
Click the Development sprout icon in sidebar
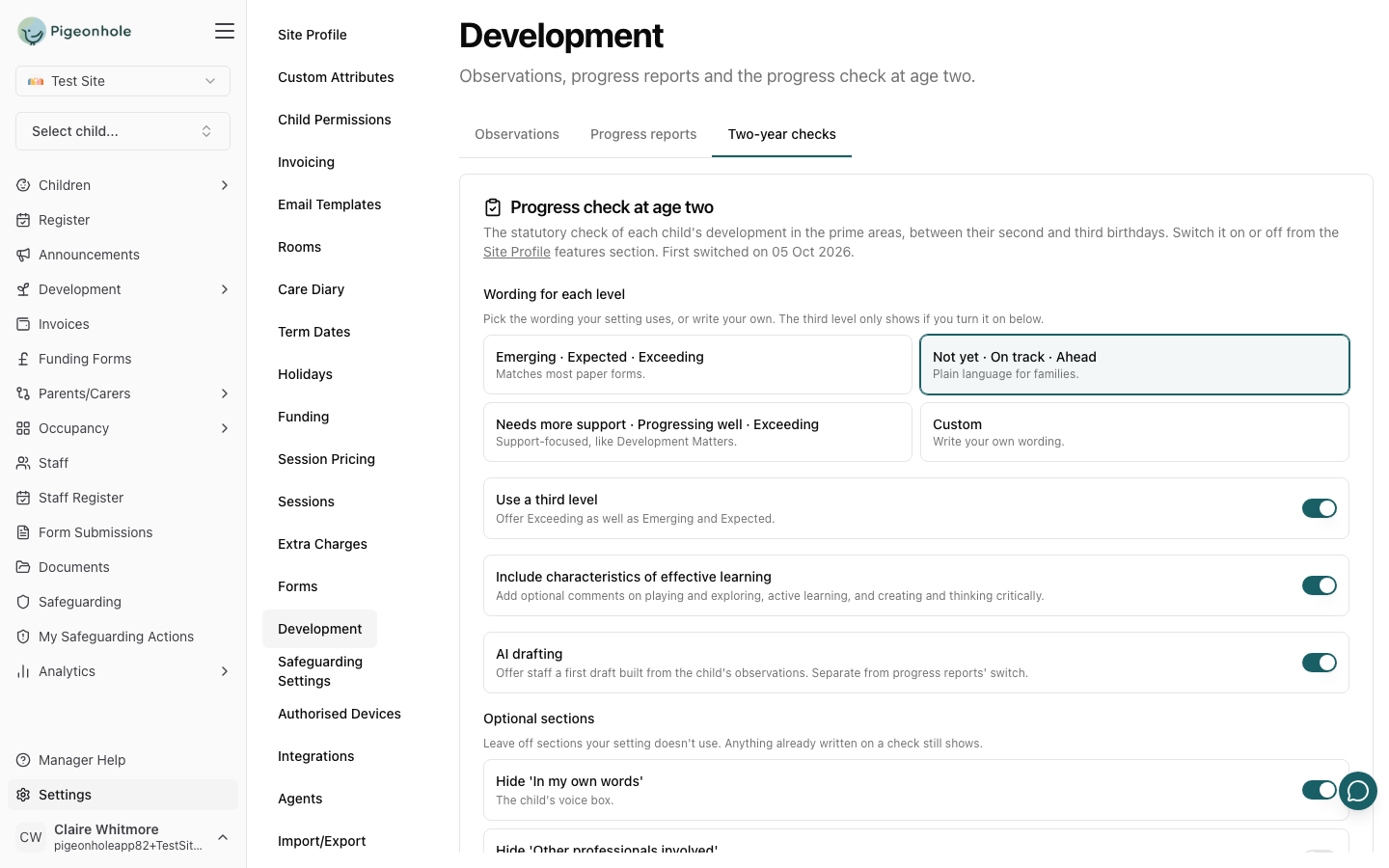point(23,289)
